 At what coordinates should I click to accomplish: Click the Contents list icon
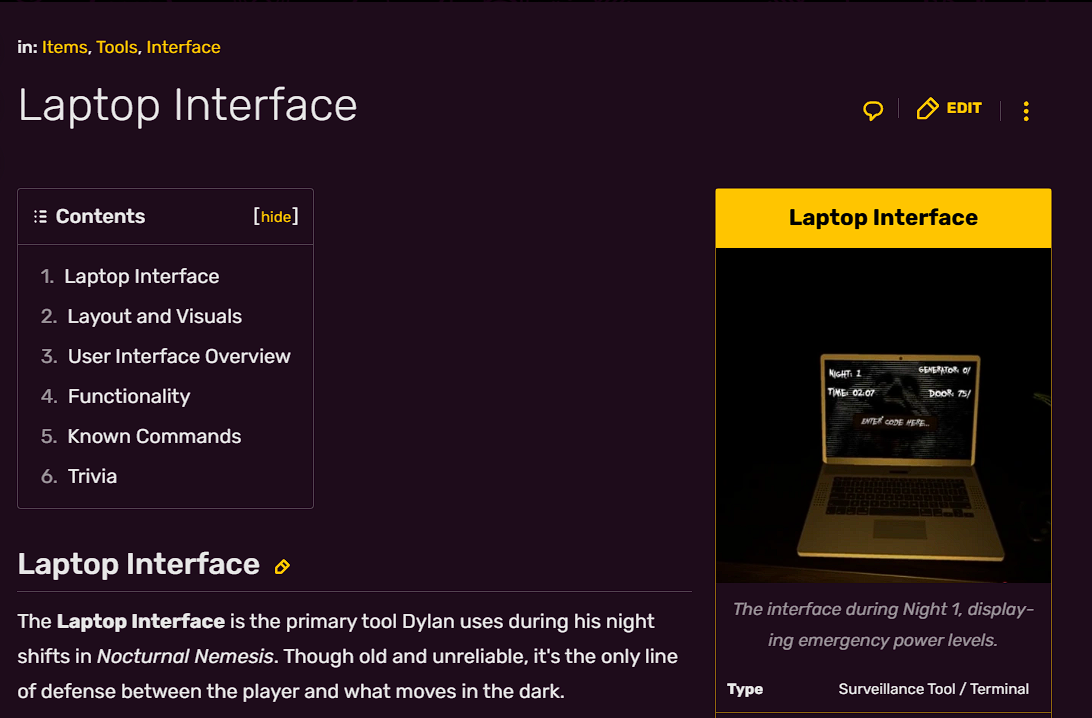coord(40,217)
